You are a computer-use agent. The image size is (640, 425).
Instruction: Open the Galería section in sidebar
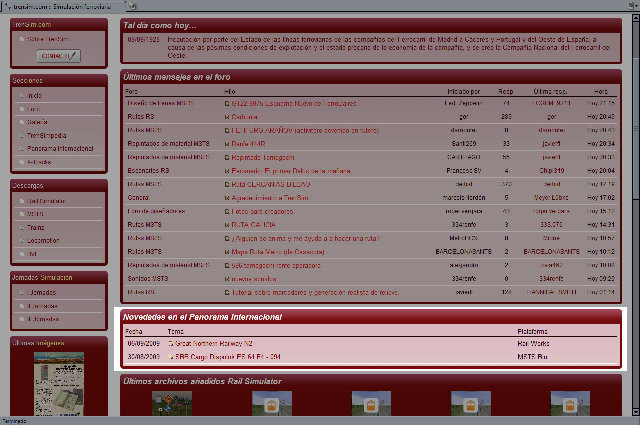tap(39, 121)
